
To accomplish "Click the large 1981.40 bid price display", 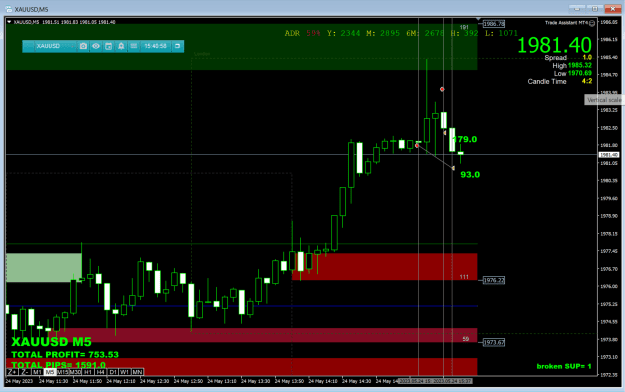I will click(554, 45).
